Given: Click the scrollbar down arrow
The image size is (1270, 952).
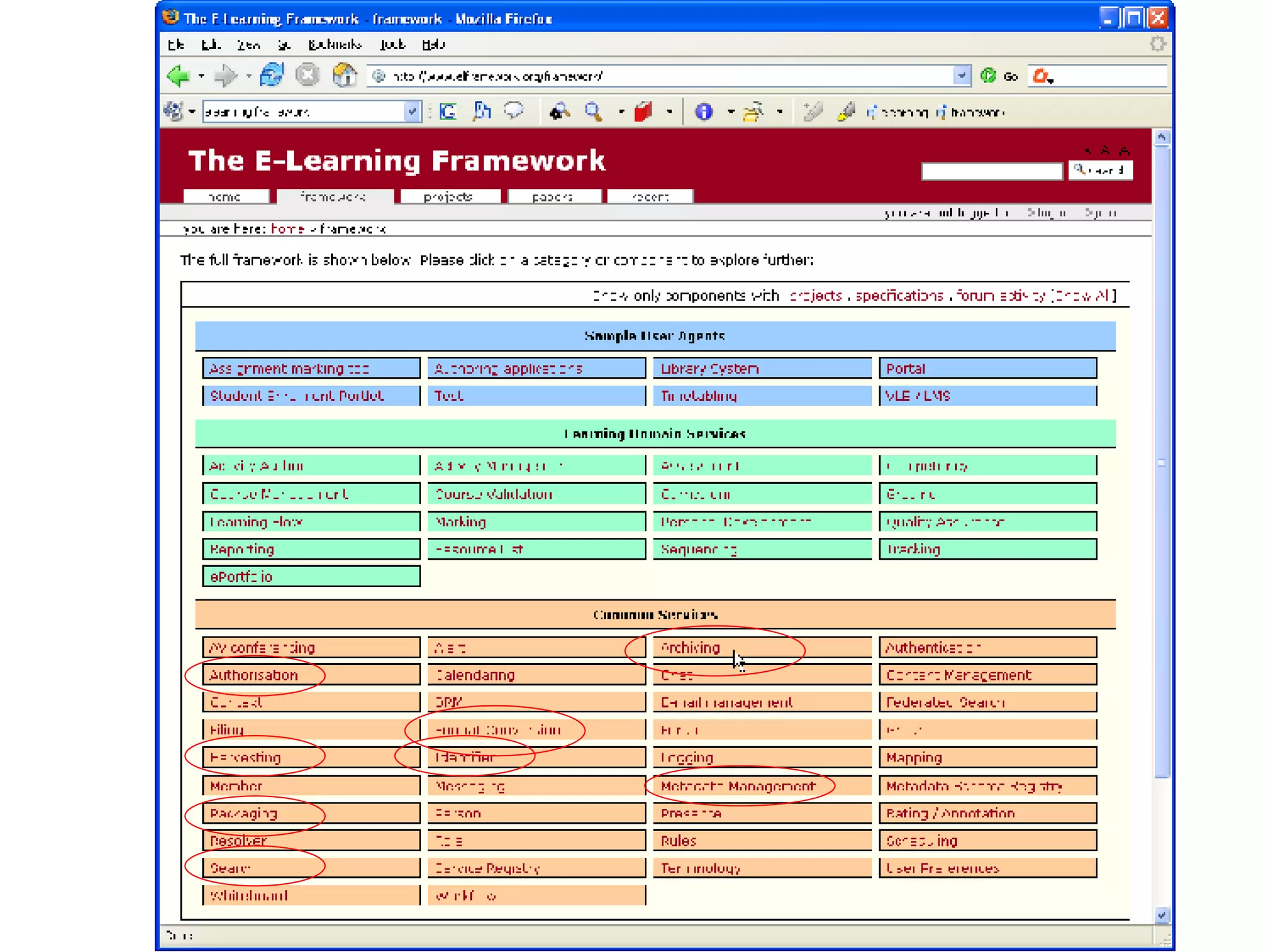Looking at the screenshot, I should point(1161,915).
